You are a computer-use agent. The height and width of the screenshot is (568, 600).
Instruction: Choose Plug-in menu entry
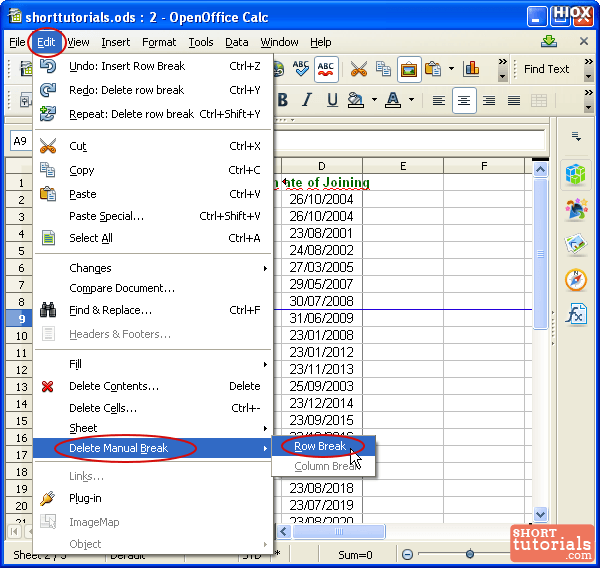[x=153, y=498]
